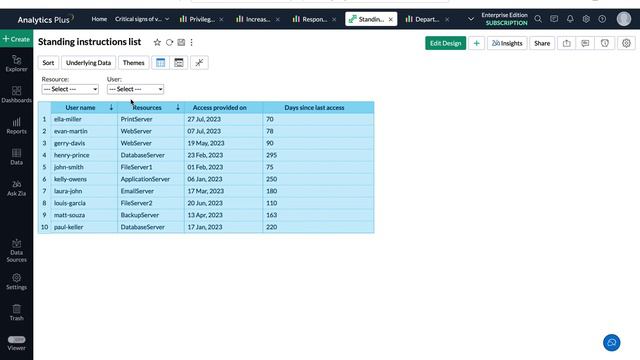Open Underlying Data
640x360 pixels.
(89, 63)
